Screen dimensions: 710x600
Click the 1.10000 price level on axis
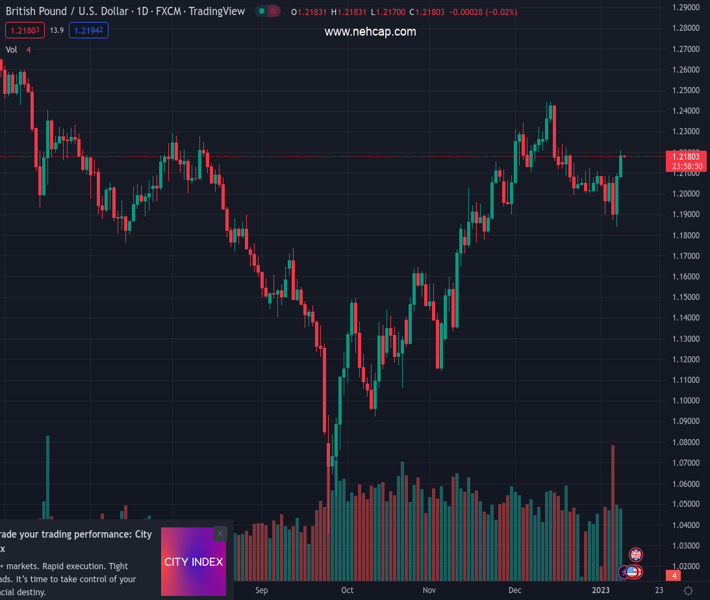pyautogui.click(x=686, y=400)
